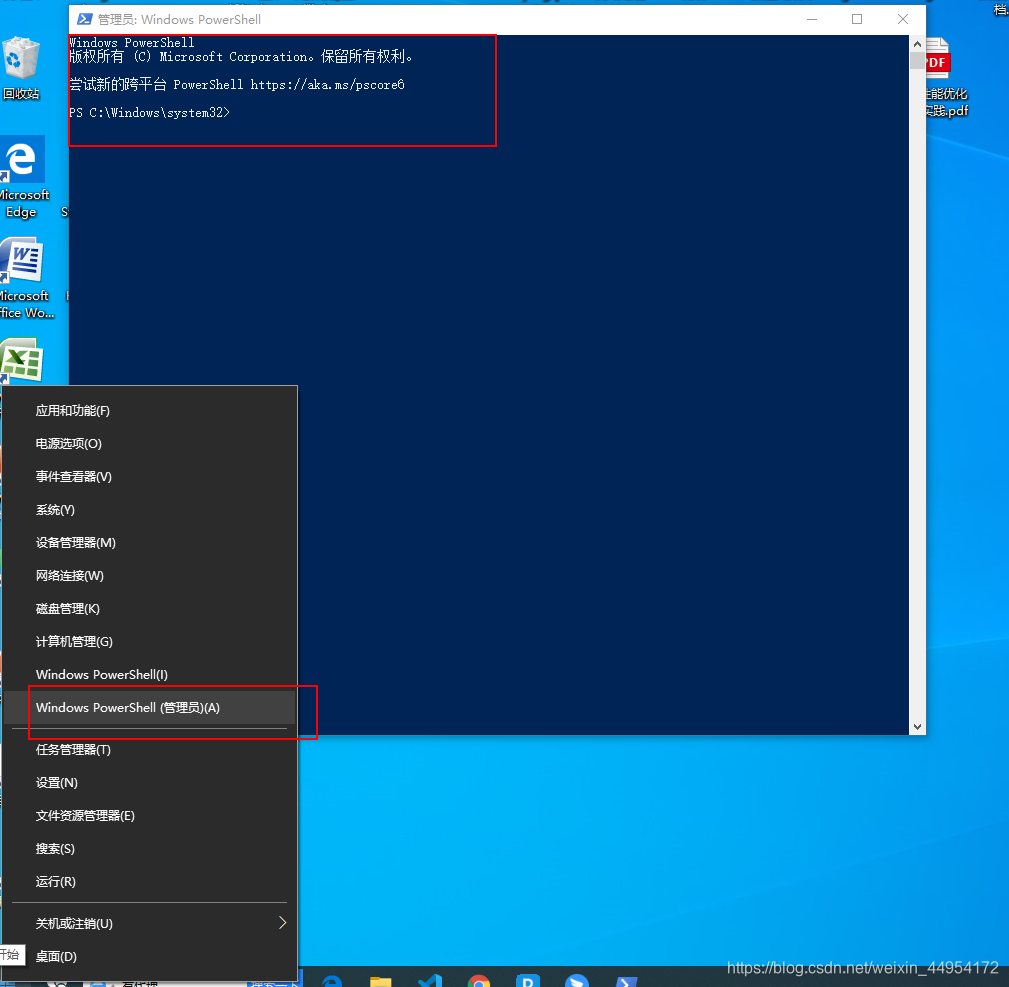Select 系统(Y) menu entry
Screen dimensions: 1009x987
click(150, 510)
